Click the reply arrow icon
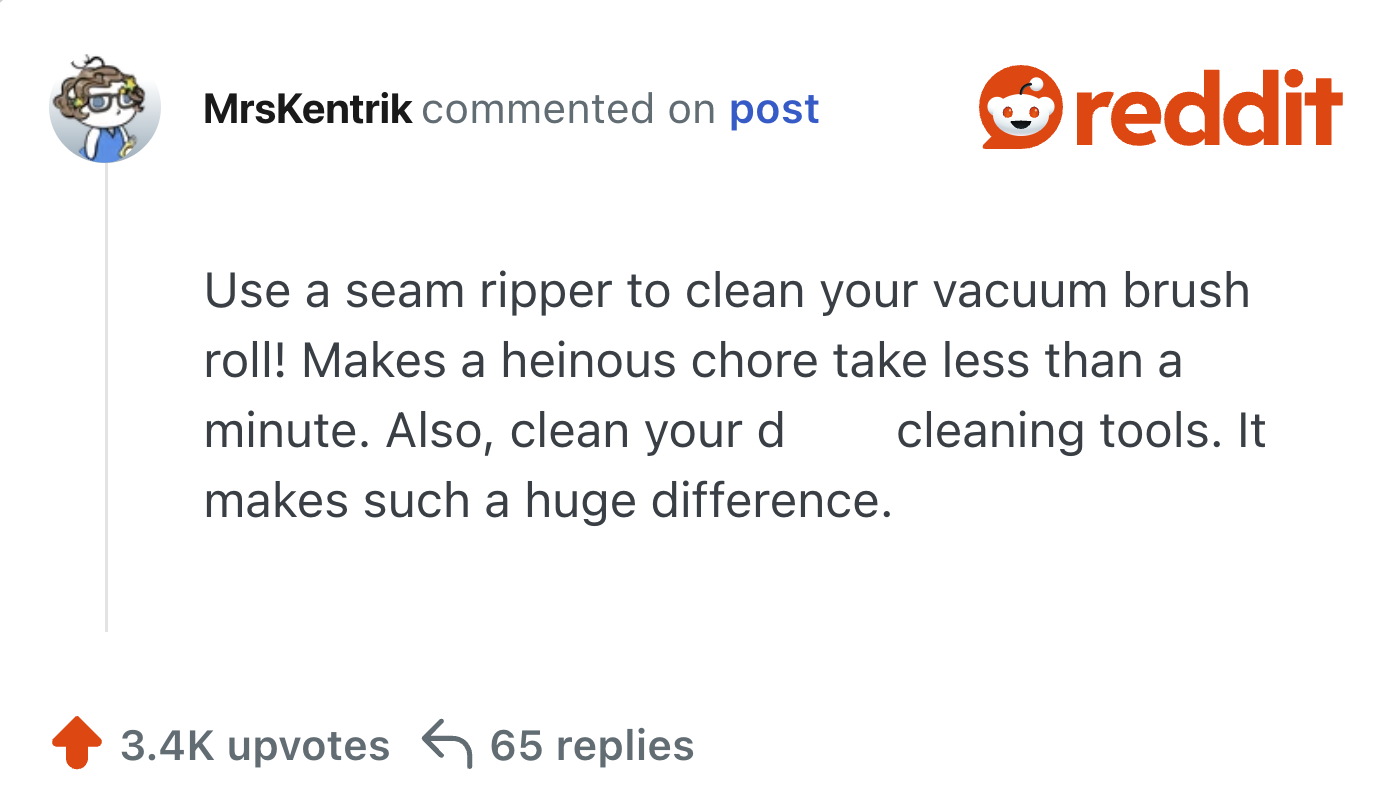The height and width of the screenshot is (785, 1389). pos(446,745)
